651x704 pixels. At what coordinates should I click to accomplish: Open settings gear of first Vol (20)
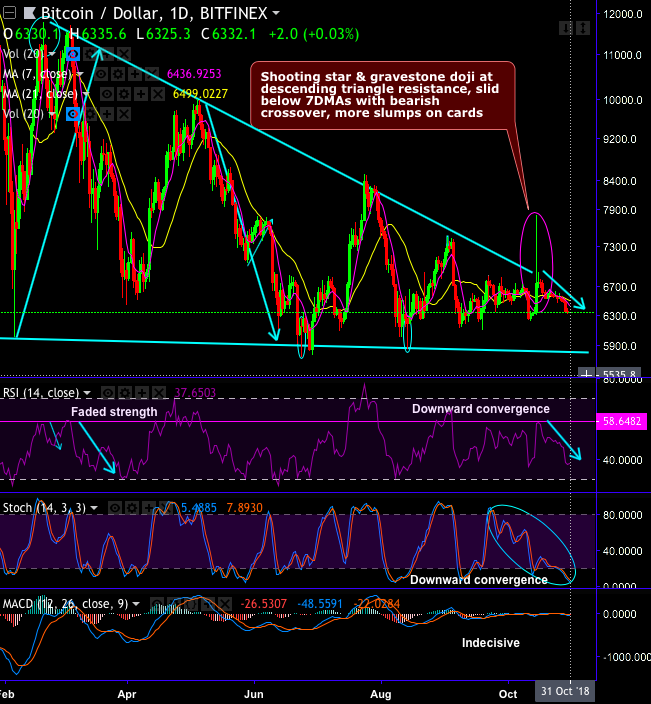90,54
